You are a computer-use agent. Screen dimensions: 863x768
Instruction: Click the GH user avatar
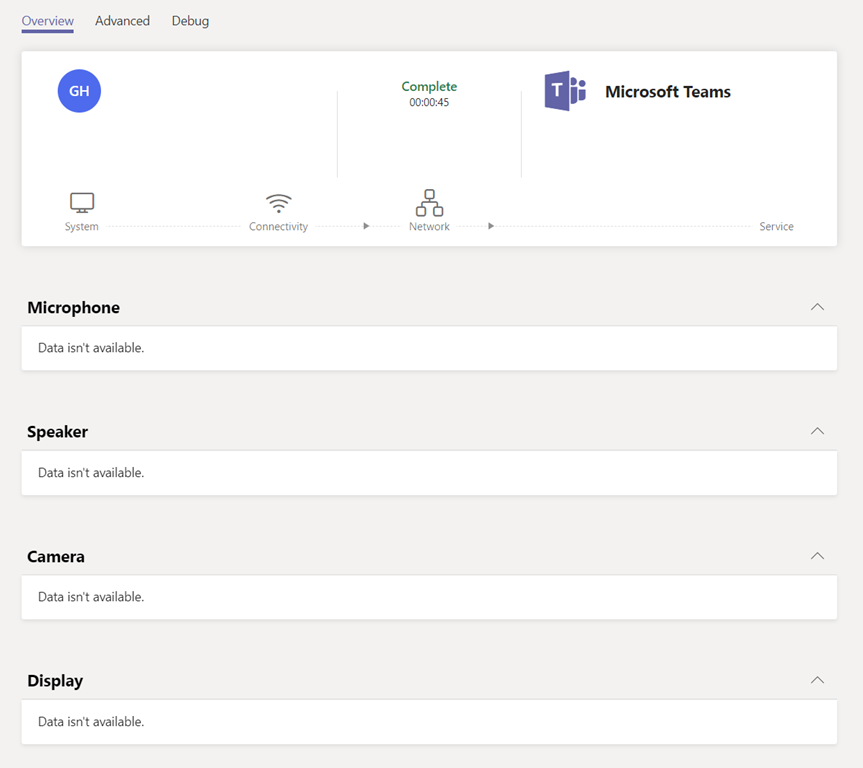[79, 91]
